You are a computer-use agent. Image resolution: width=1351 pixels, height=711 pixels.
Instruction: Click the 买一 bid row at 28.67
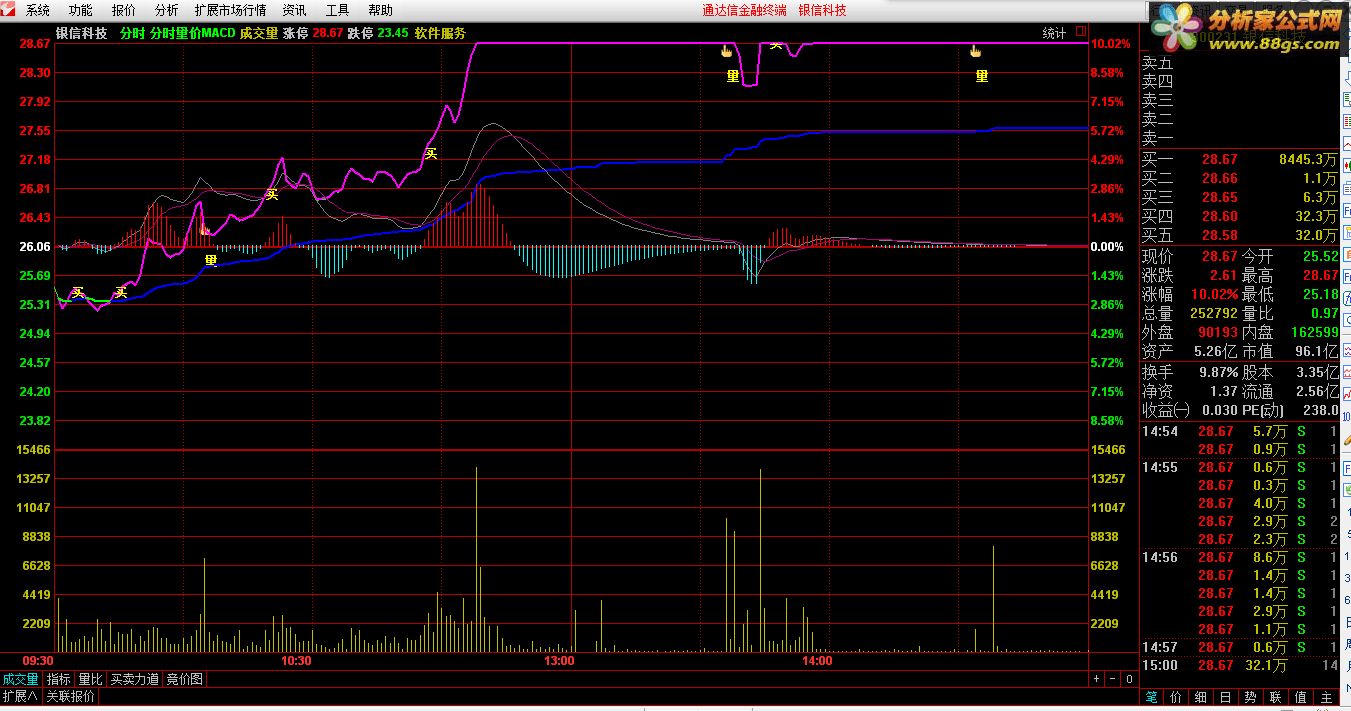coord(1239,159)
